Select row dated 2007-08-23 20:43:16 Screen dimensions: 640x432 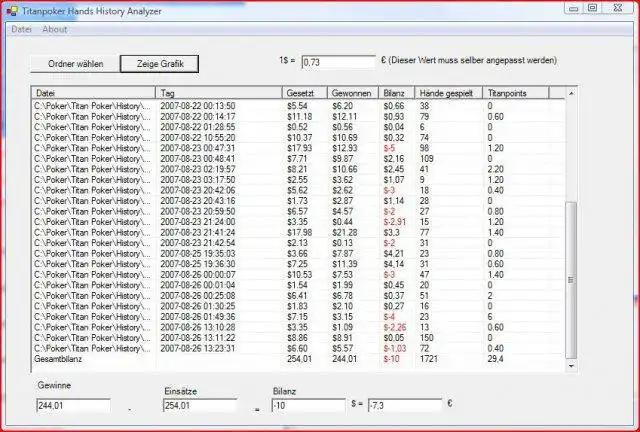tap(299, 201)
